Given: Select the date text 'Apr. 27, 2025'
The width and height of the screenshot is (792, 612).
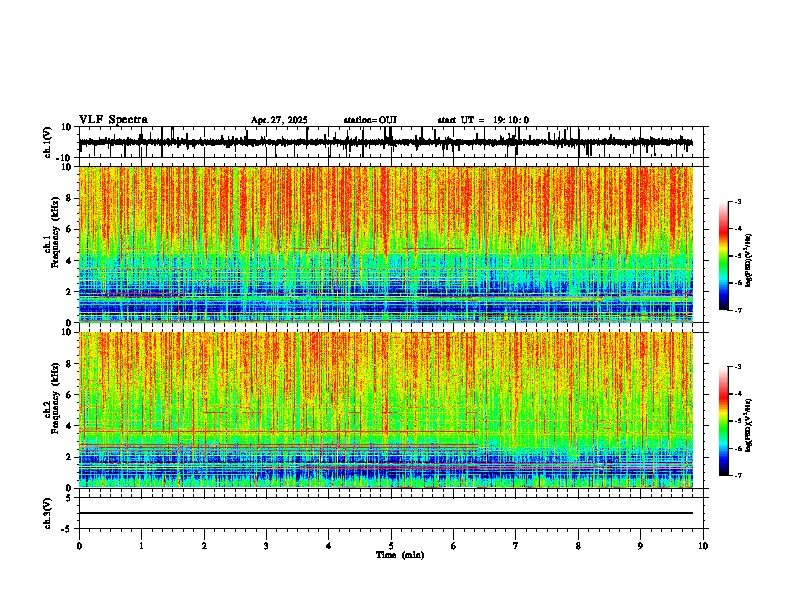Looking at the screenshot, I should [x=279, y=120].
